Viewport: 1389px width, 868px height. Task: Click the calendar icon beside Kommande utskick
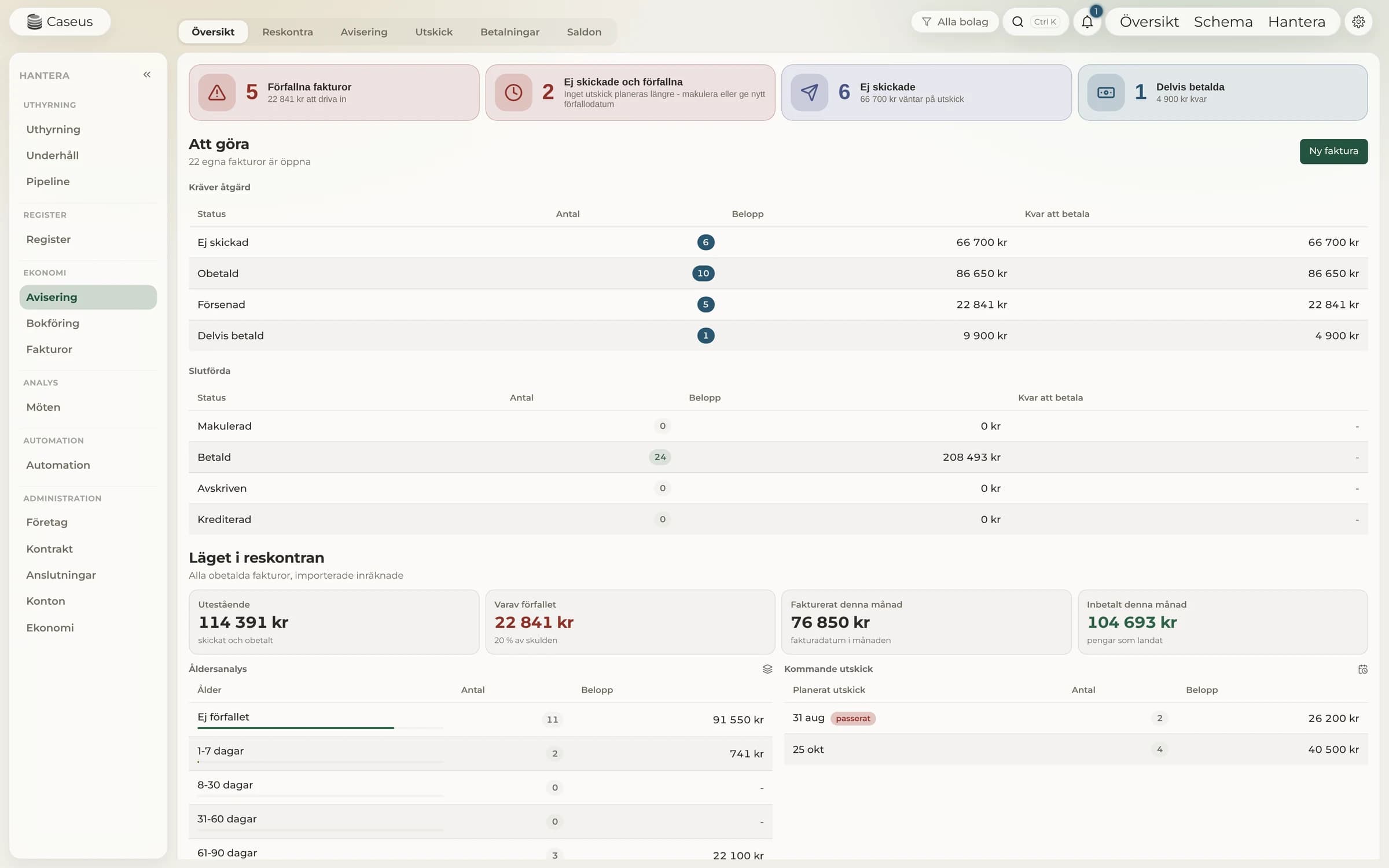tap(1362, 669)
